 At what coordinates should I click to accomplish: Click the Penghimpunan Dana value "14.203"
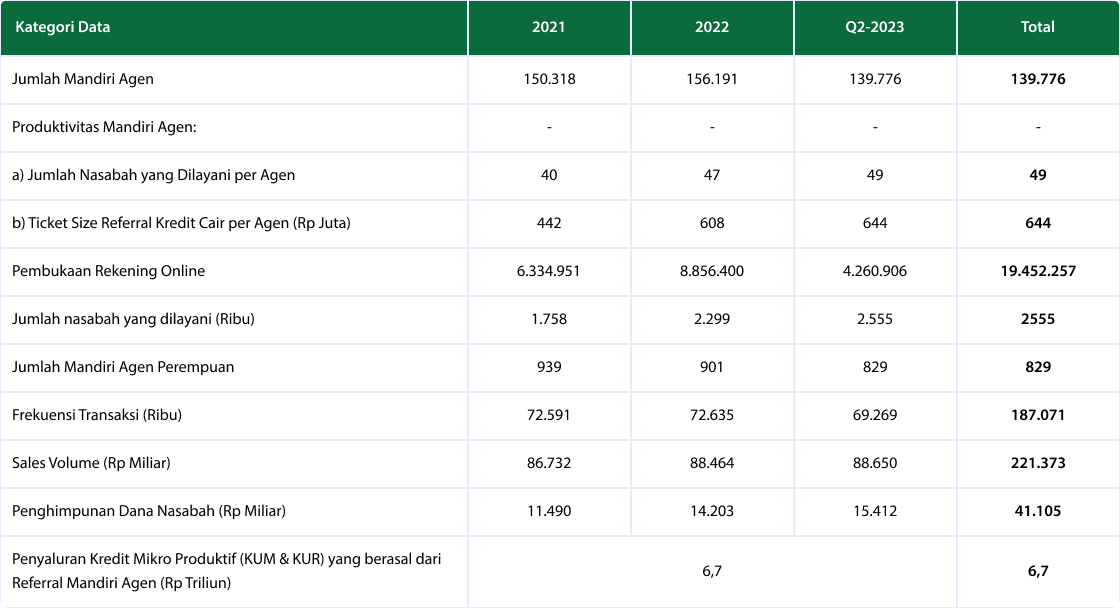point(712,511)
